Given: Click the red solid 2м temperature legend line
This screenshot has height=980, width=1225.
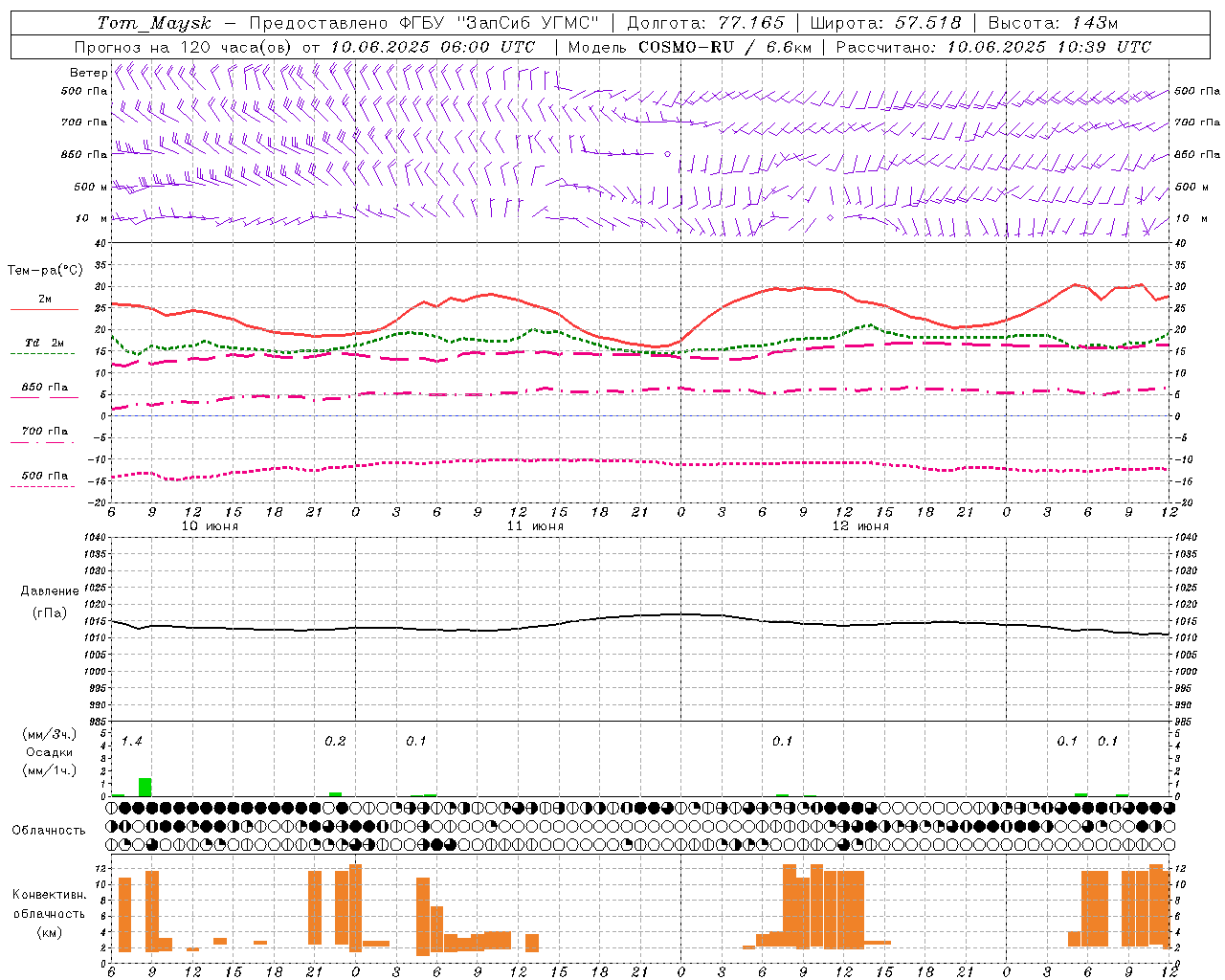Looking at the screenshot, I should coord(44,309).
